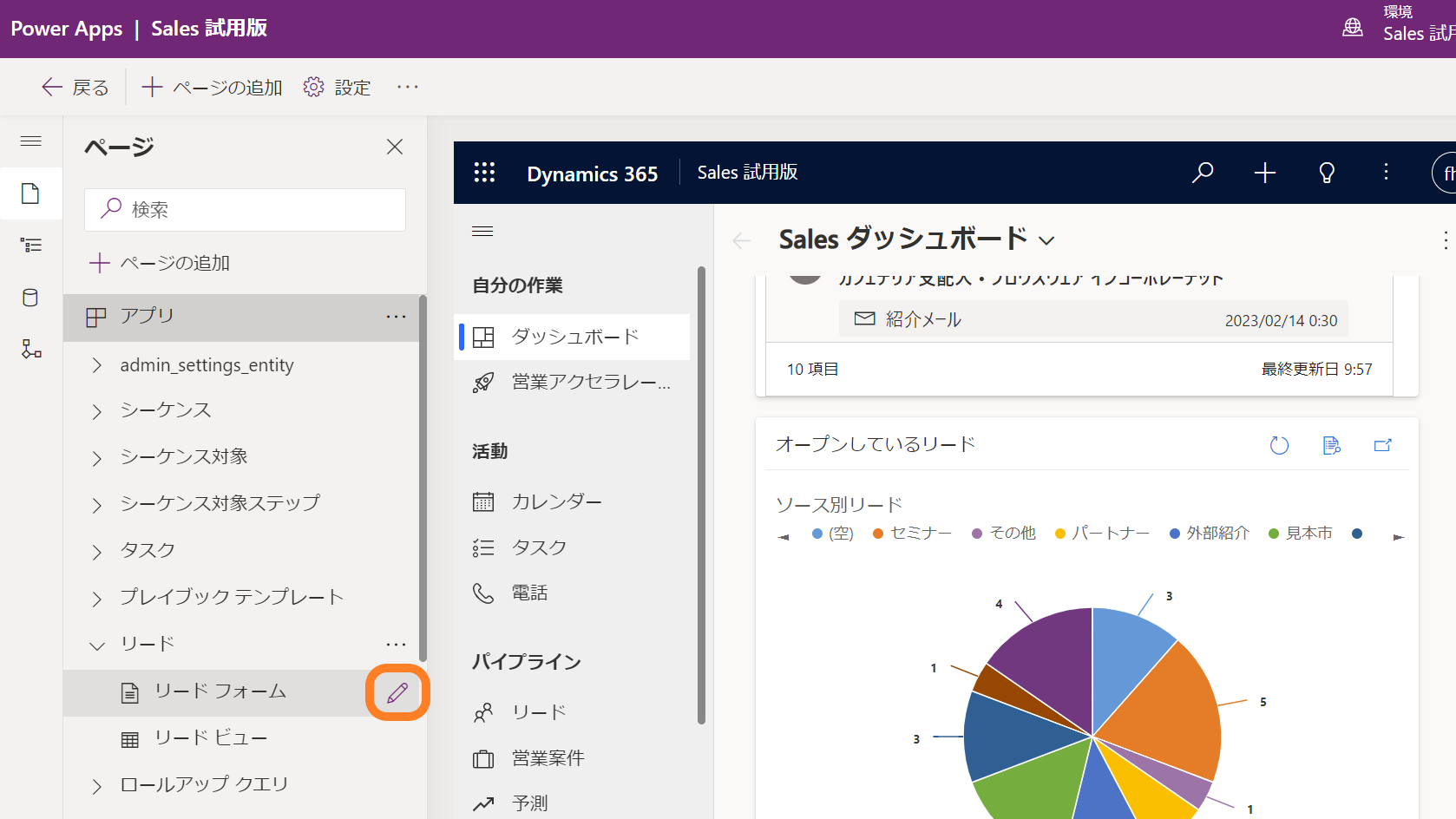
Task: Open ダッシュボード in the site map
Action: [x=573, y=337]
